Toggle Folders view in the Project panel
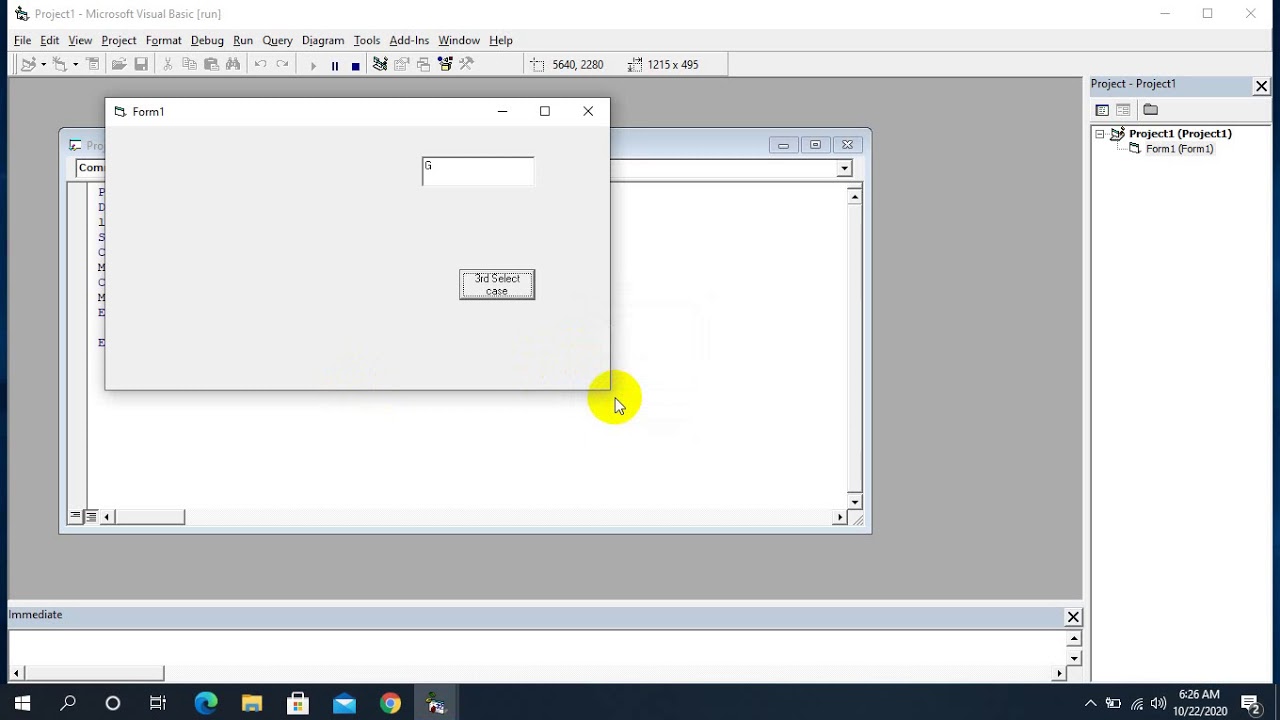The width and height of the screenshot is (1280, 720). pos(1151,110)
